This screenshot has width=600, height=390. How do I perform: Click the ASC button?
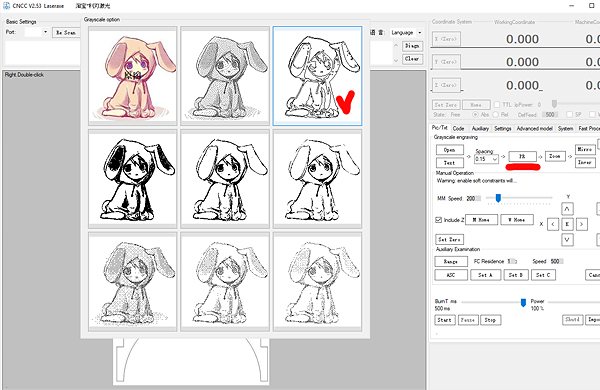(451, 275)
